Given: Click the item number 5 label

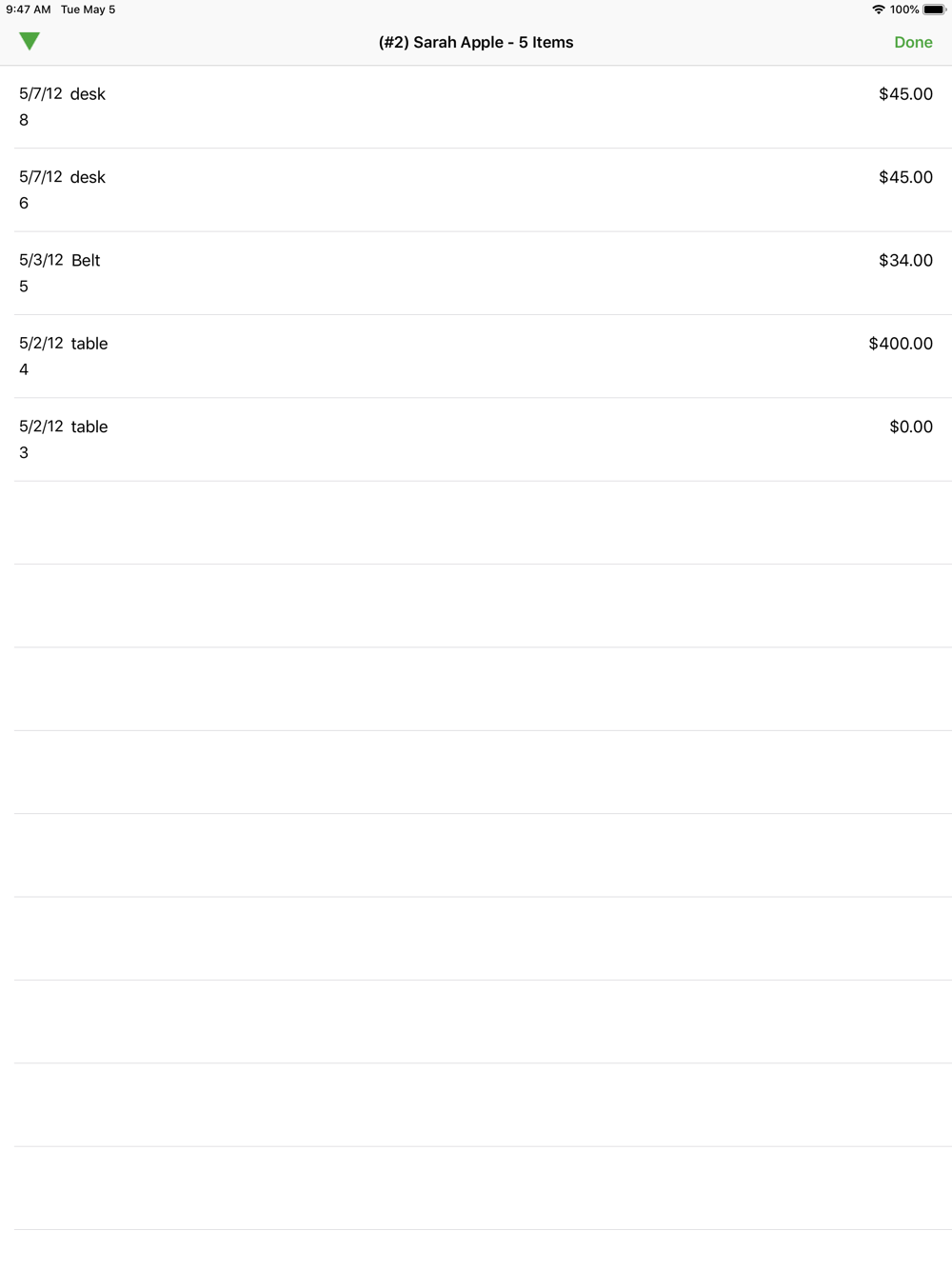Looking at the screenshot, I should pos(24,287).
